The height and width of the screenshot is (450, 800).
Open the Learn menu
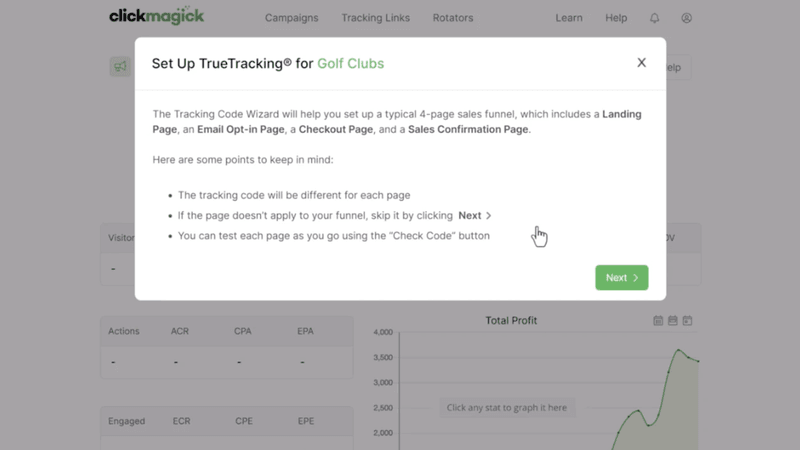(569, 18)
